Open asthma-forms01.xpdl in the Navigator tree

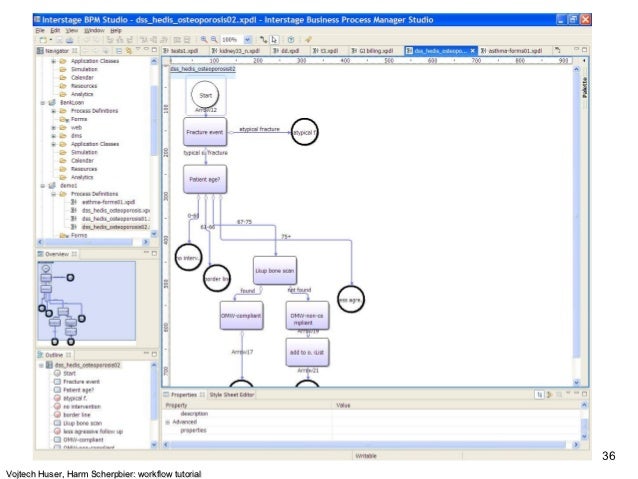(x=108, y=202)
